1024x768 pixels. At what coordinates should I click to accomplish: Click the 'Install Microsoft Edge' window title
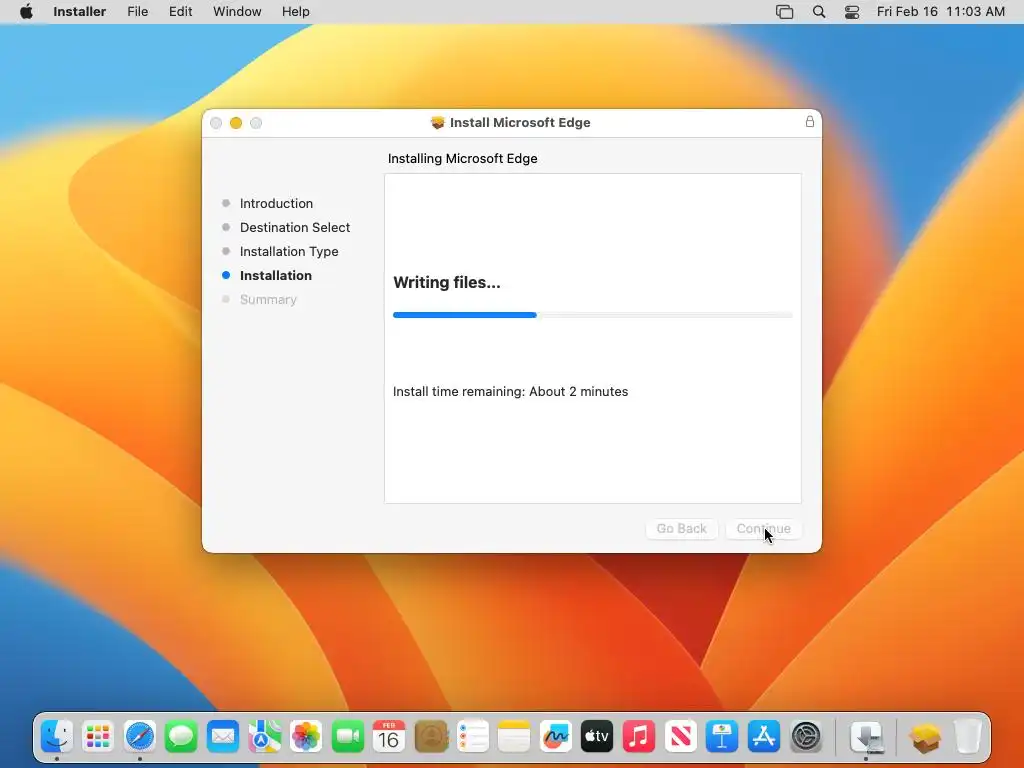[520, 123]
